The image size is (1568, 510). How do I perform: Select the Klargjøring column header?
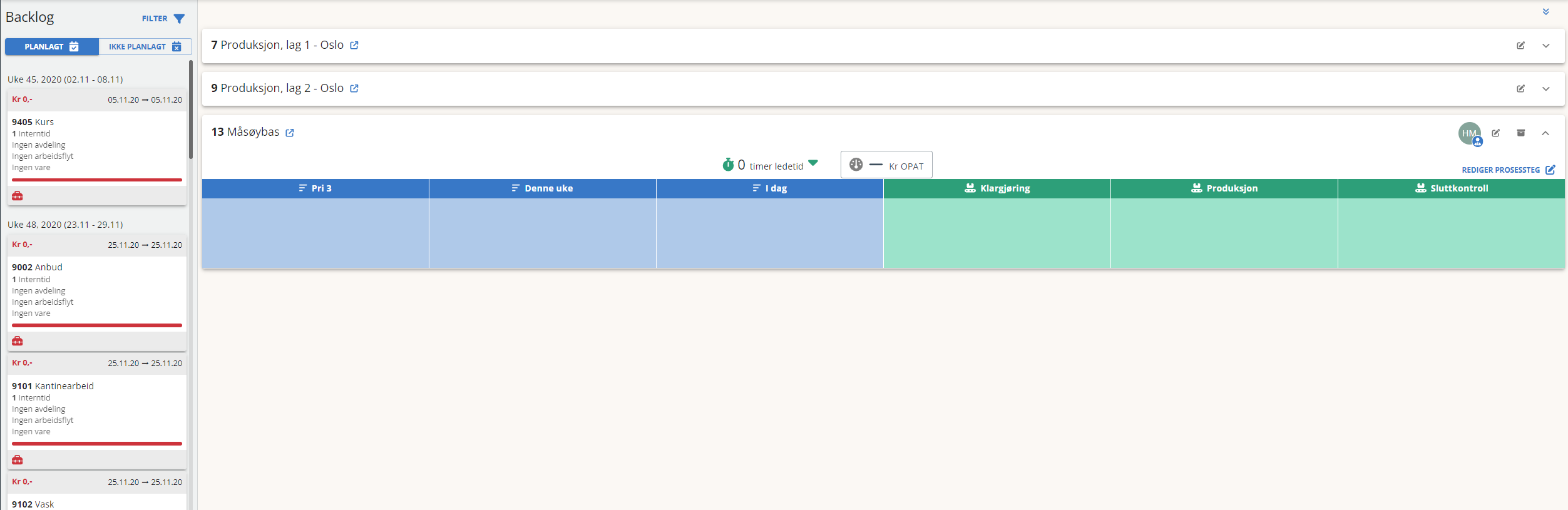coord(997,188)
